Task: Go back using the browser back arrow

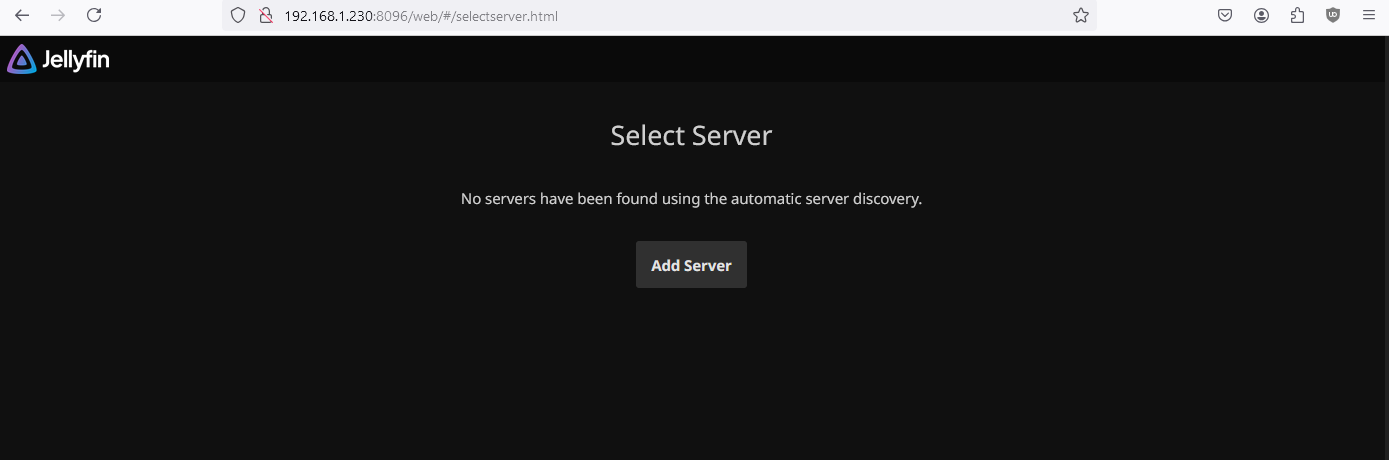Action: click(22, 15)
